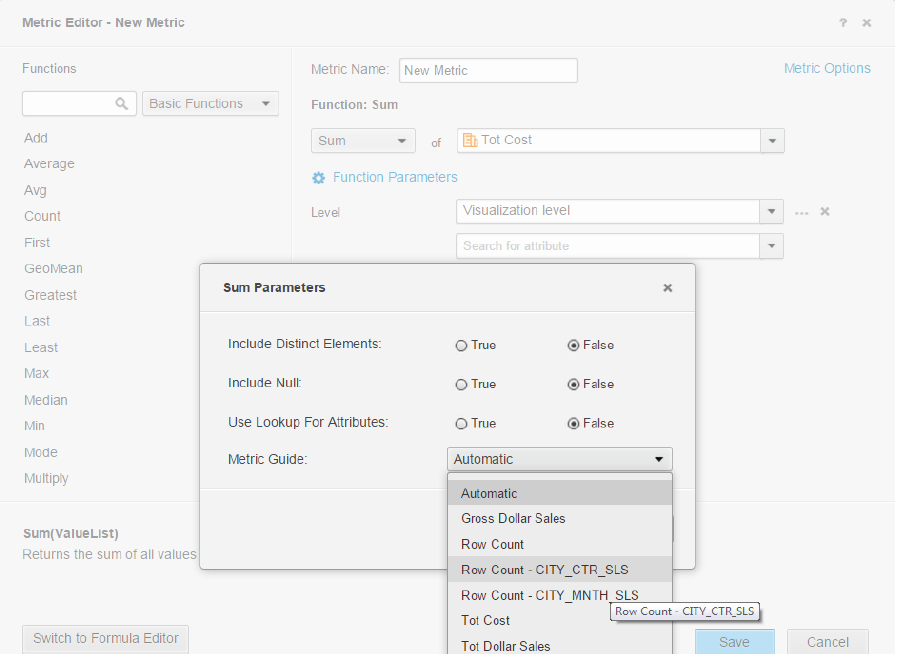Image resolution: width=897 pixels, height=655 pixels.
Task: Click the search magnifier icon in Functions
Action: coord(122,104)
